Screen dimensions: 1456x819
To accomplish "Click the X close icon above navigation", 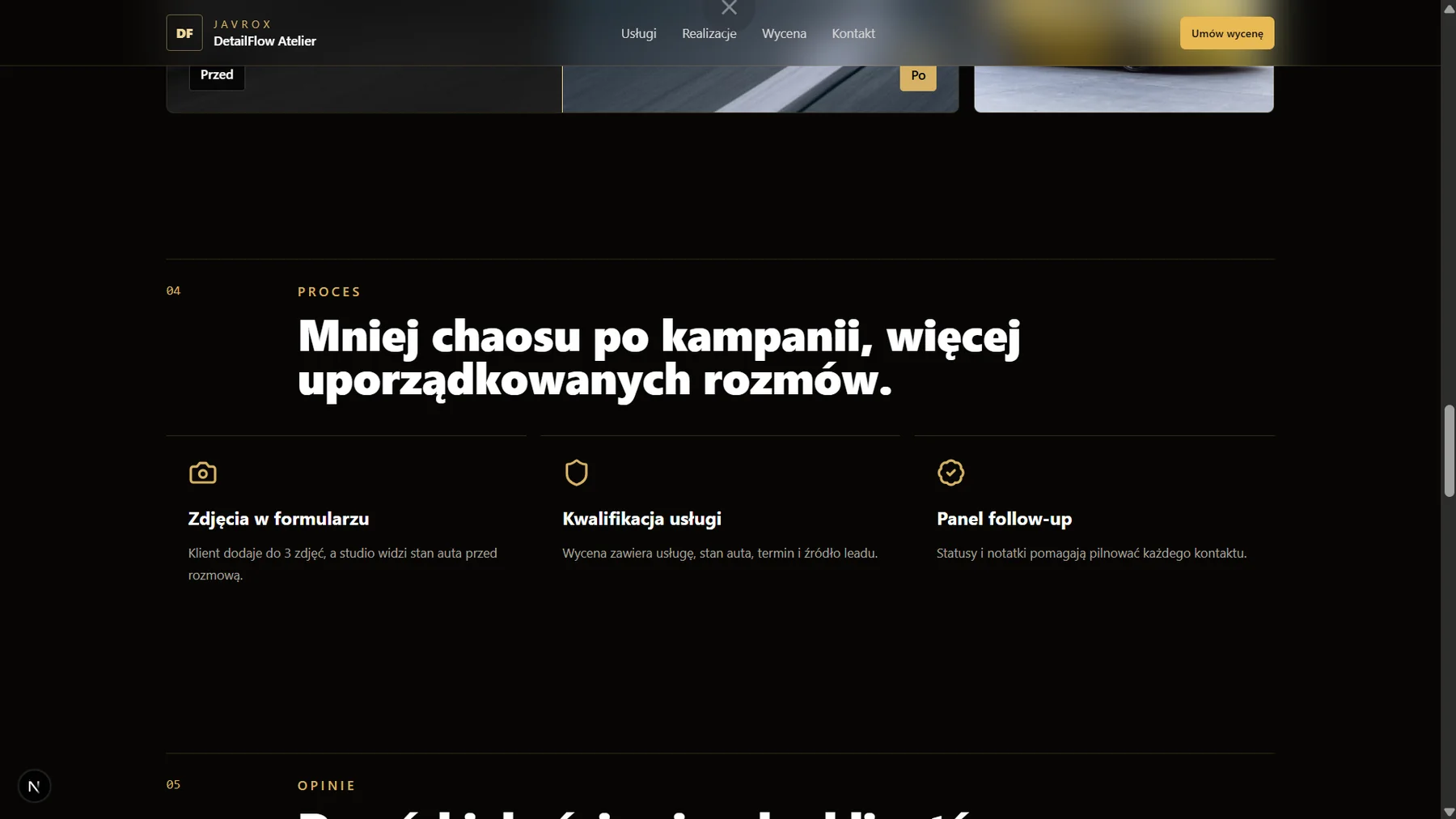I will click(729, 8).
